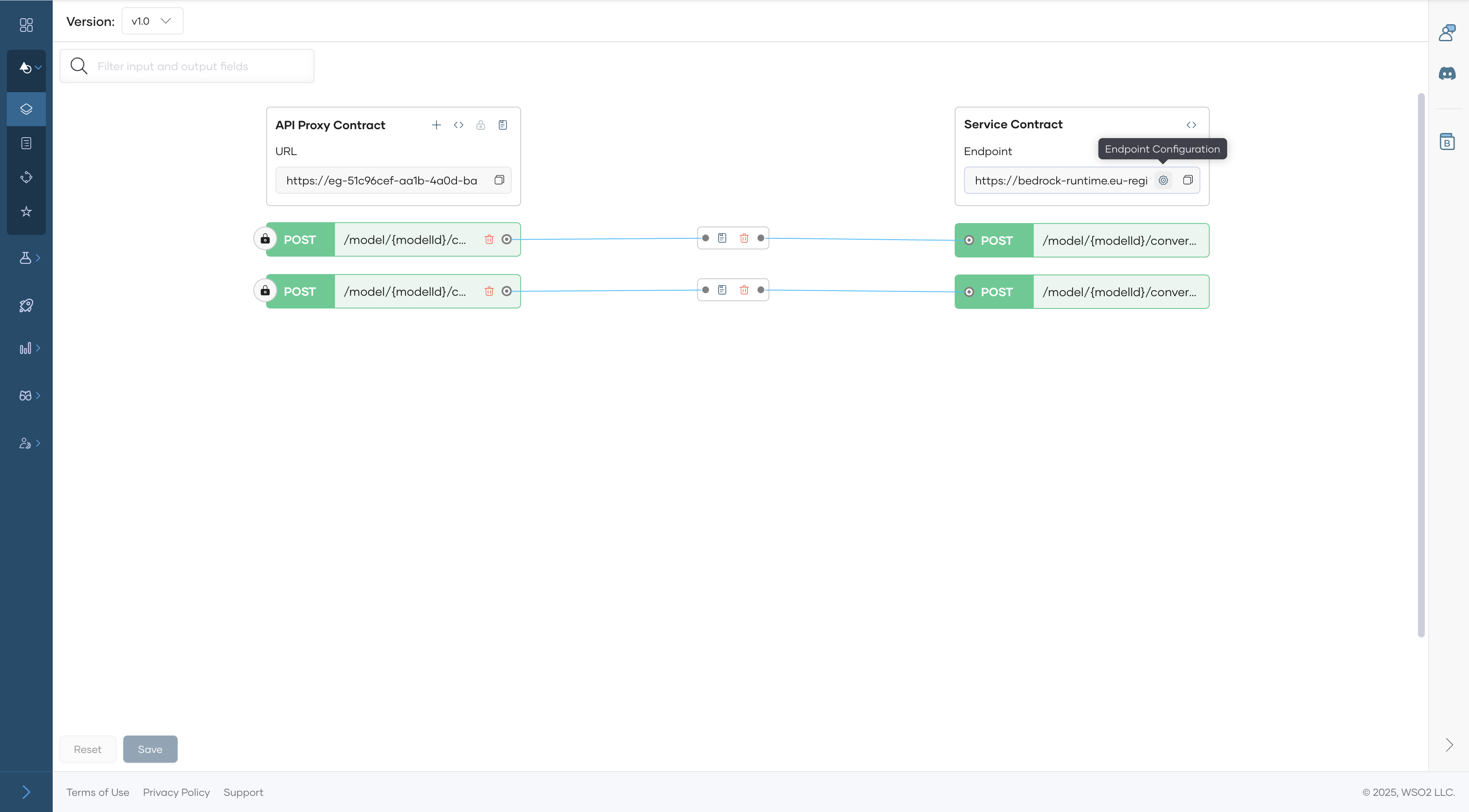This screenshot has height=812, width=1469.
Task: Expand the right side panel chevron
Action: (x=1449, y=745)
